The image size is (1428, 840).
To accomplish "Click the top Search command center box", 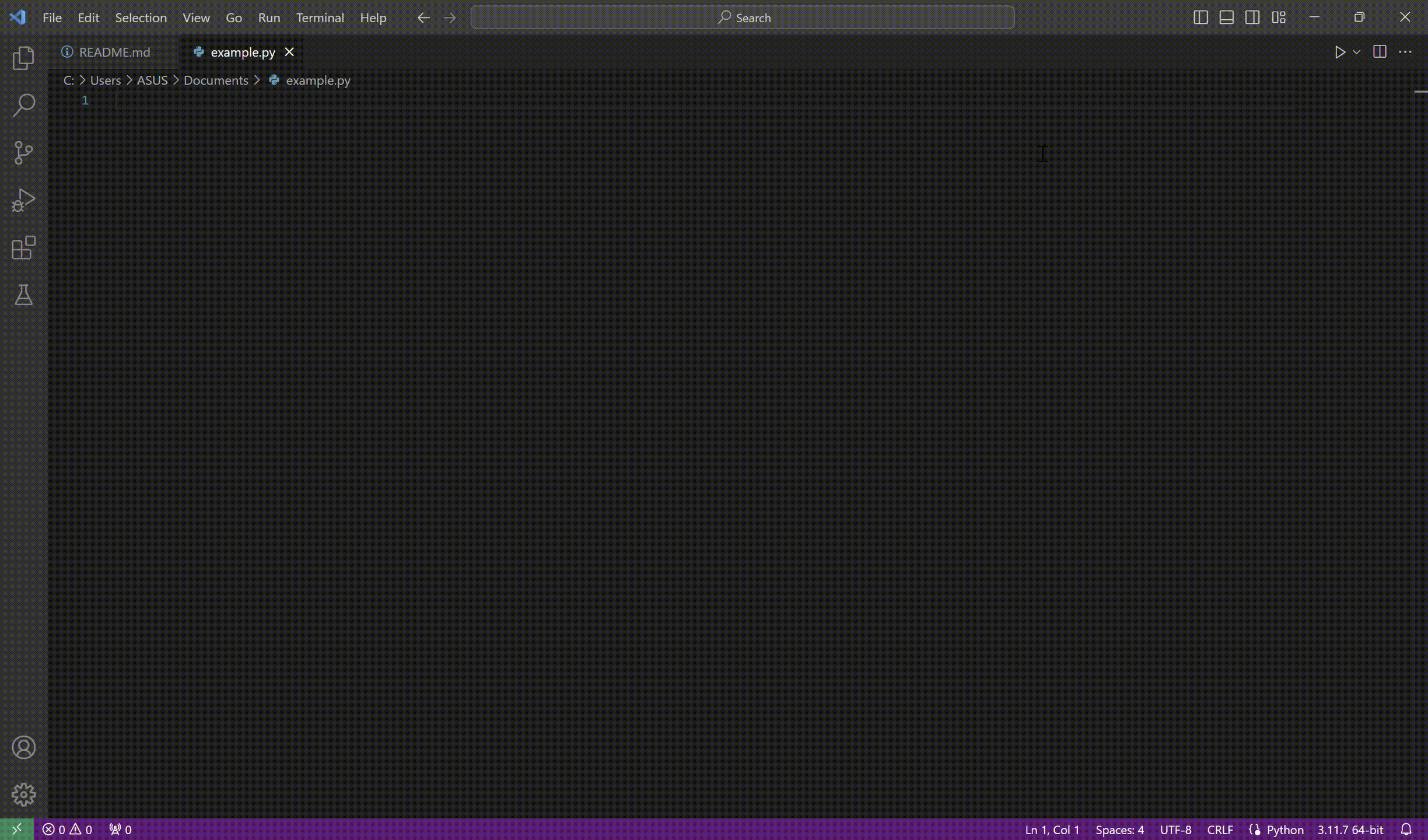I will click(x=742, y=17).
